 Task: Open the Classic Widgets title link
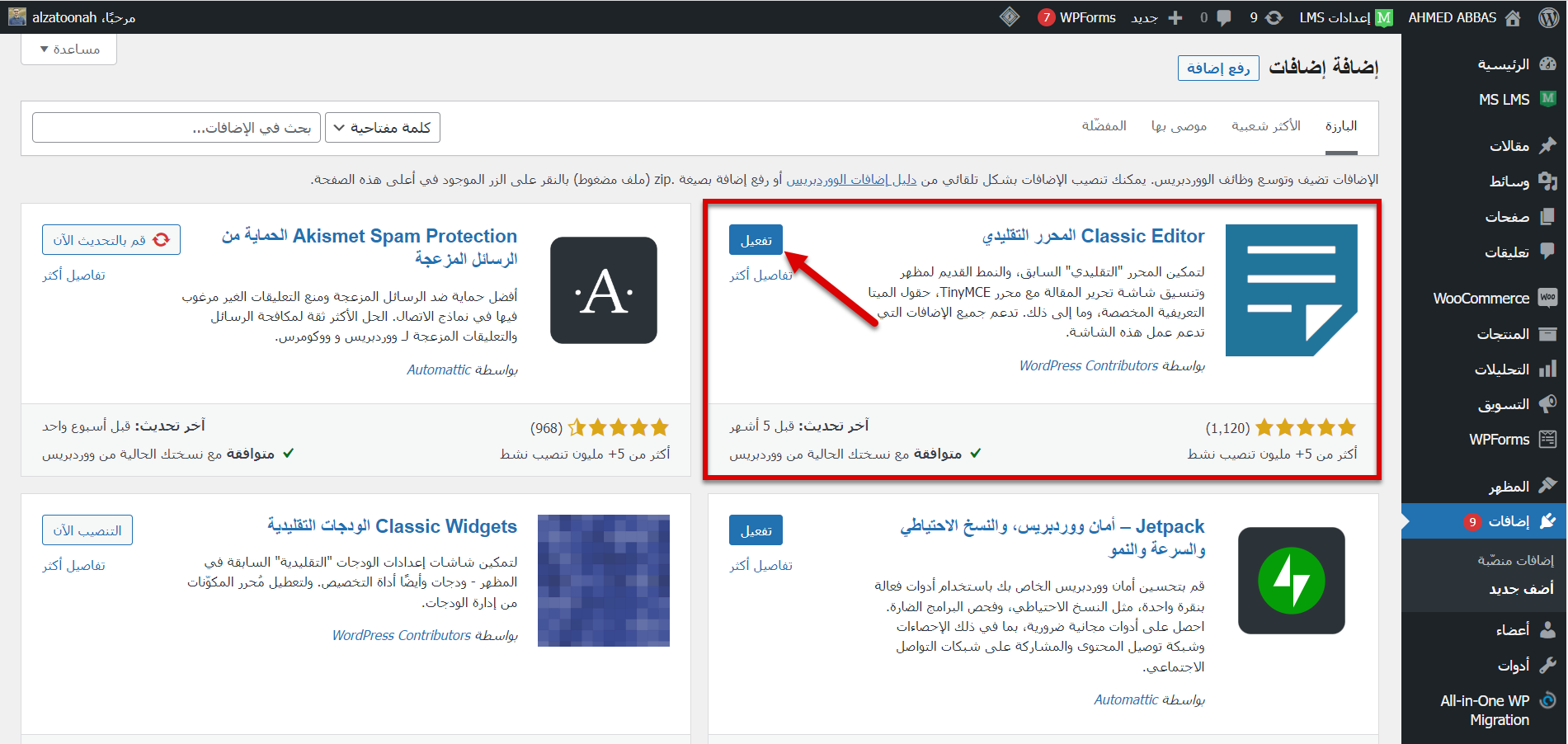coord(392,526)
